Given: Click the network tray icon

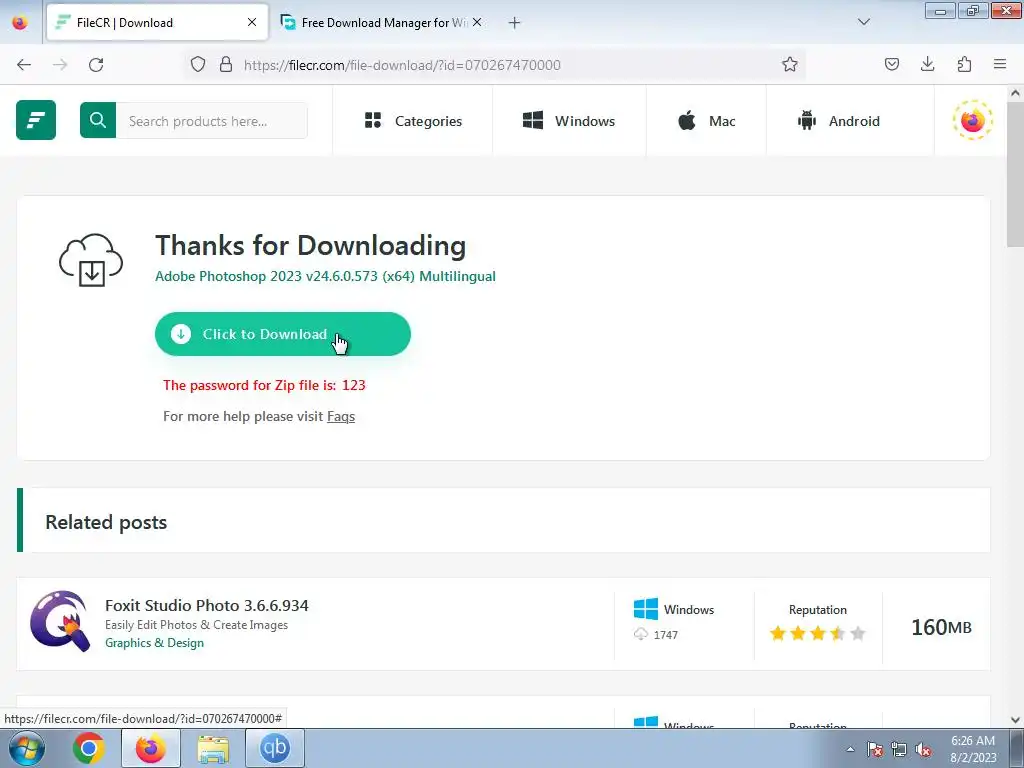Looking at the screenshot, I should pyautogui.click(x=899, y=750).
